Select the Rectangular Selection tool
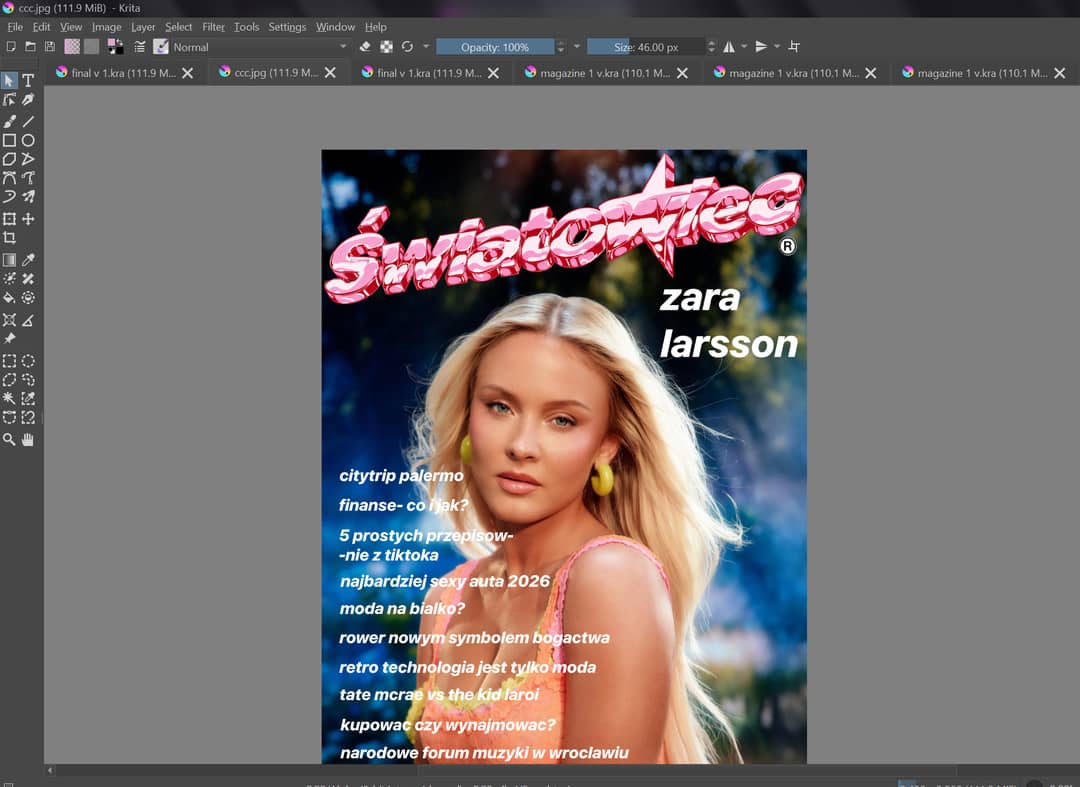The width and height of the screenshot is (1080, 787). coord(9,361)
